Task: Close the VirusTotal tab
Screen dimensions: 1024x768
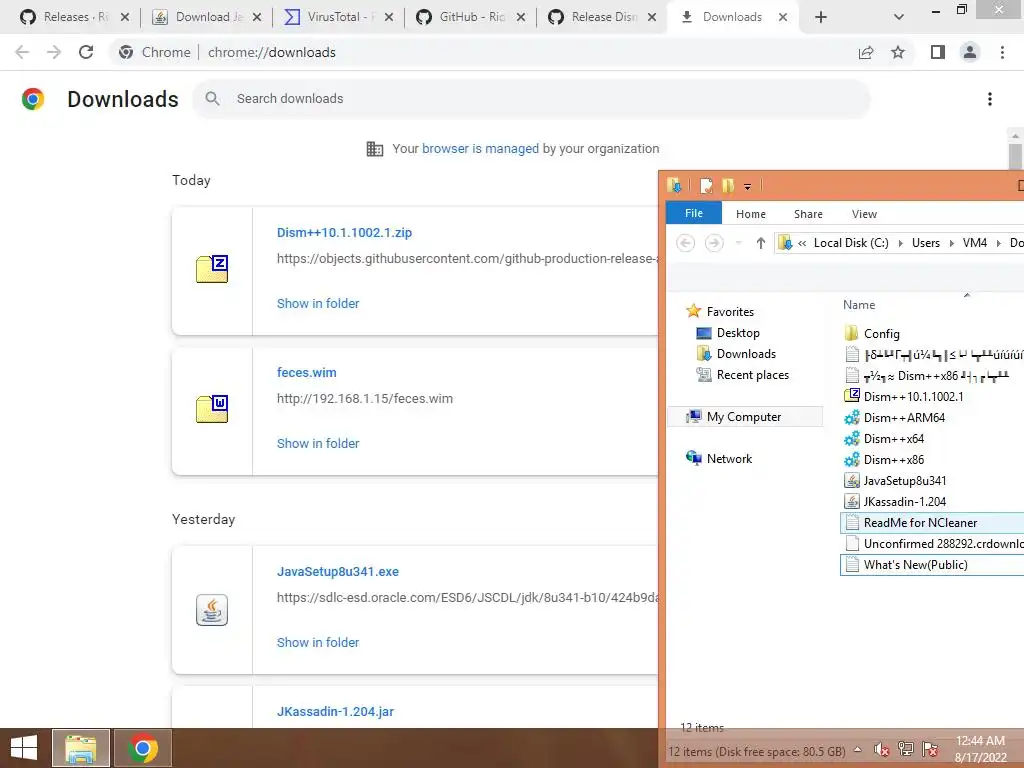Action: coord(389,17)
